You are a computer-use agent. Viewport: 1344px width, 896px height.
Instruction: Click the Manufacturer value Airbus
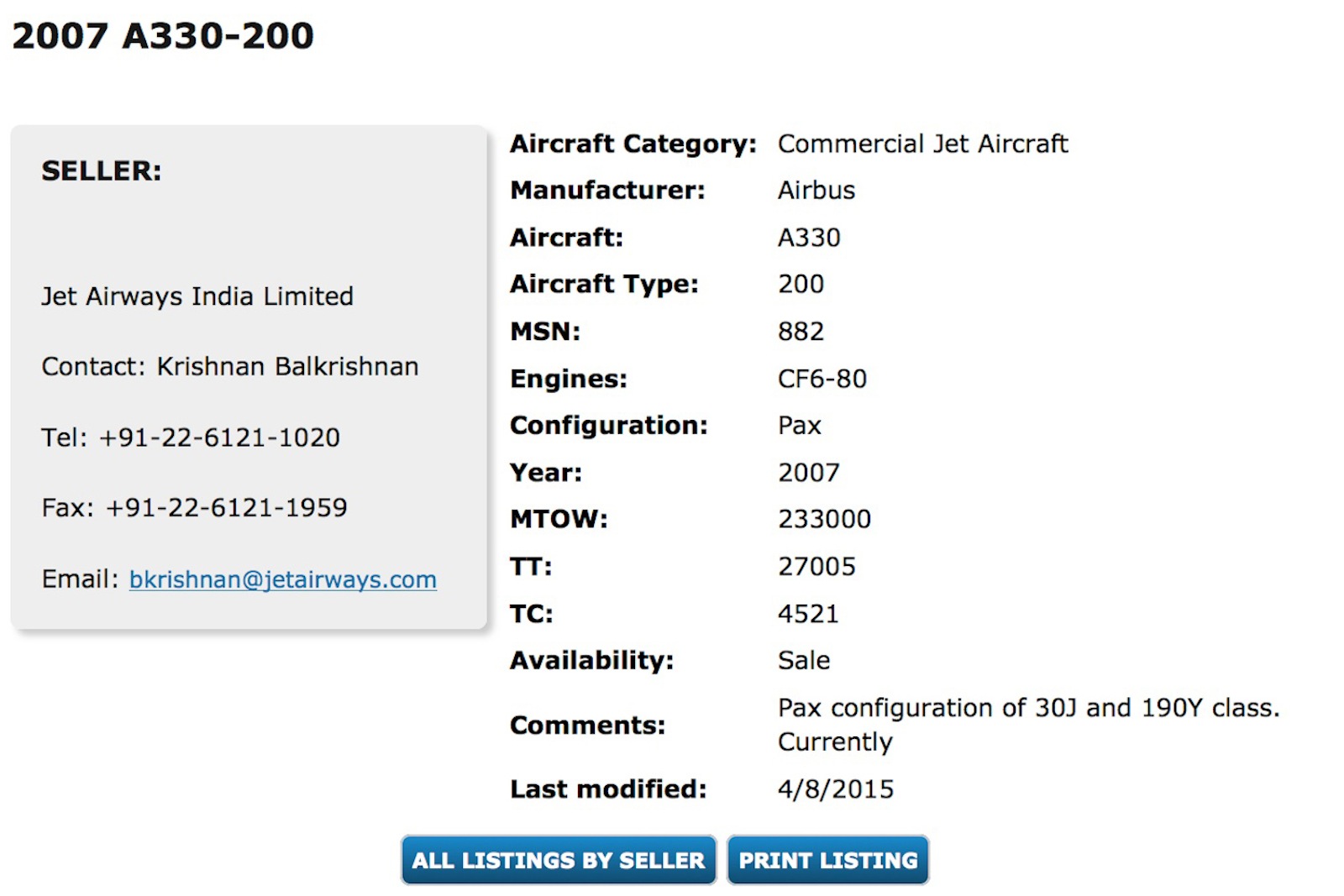pos(816,191)
